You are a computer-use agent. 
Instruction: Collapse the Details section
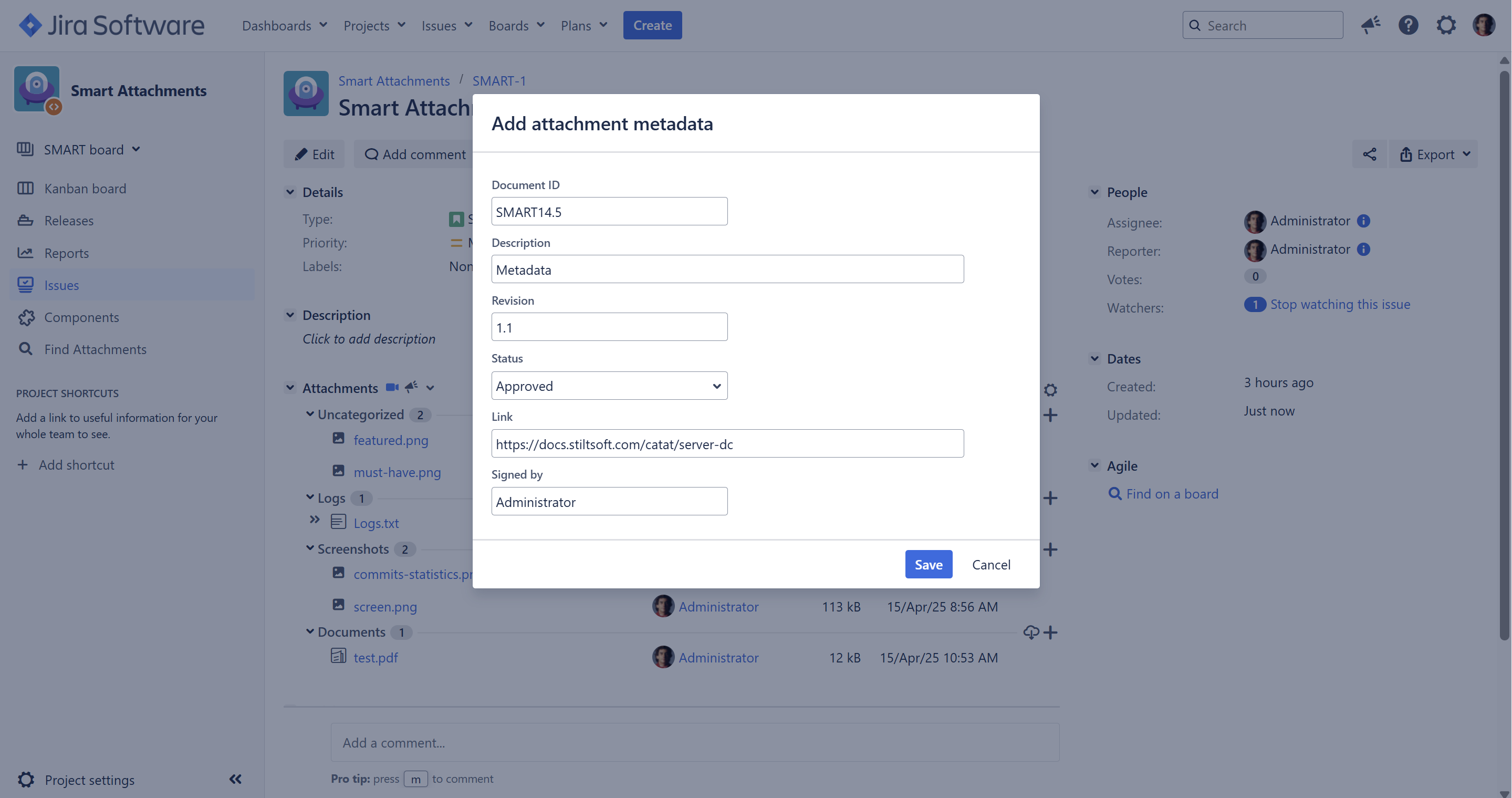click(x=290, y=192)
